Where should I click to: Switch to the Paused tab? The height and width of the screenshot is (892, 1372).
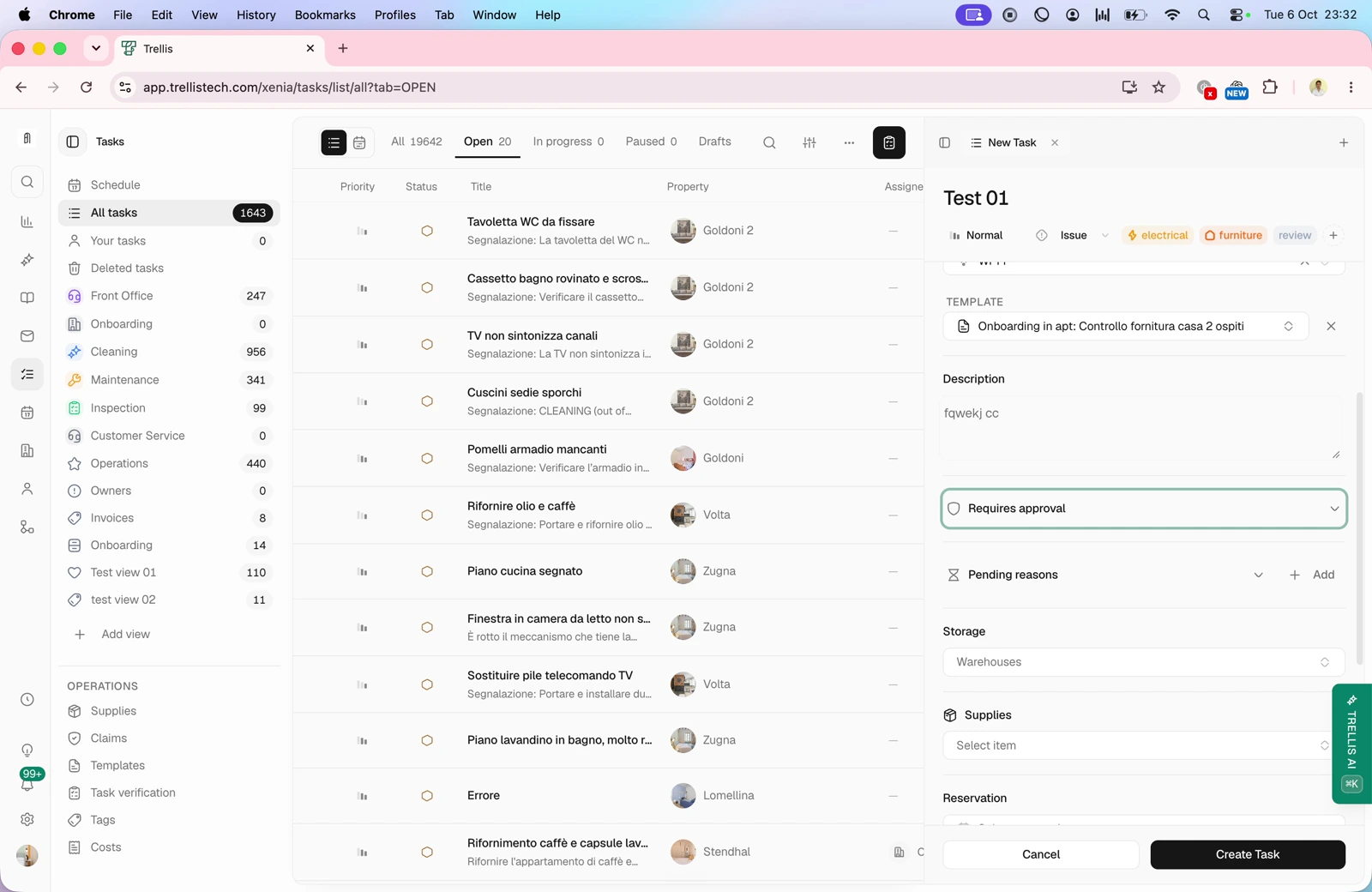[651, 142]
